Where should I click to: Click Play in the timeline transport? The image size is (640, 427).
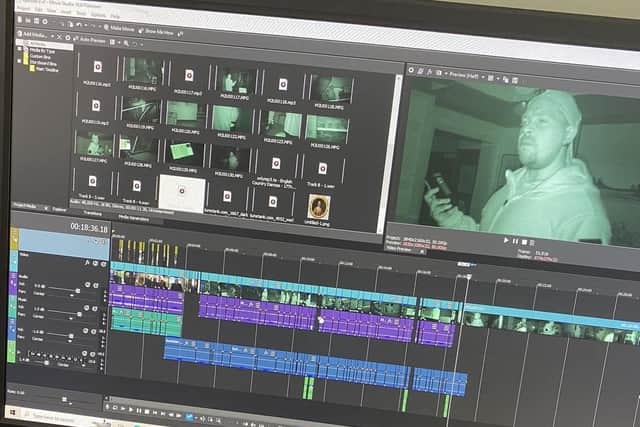point(131,409)
